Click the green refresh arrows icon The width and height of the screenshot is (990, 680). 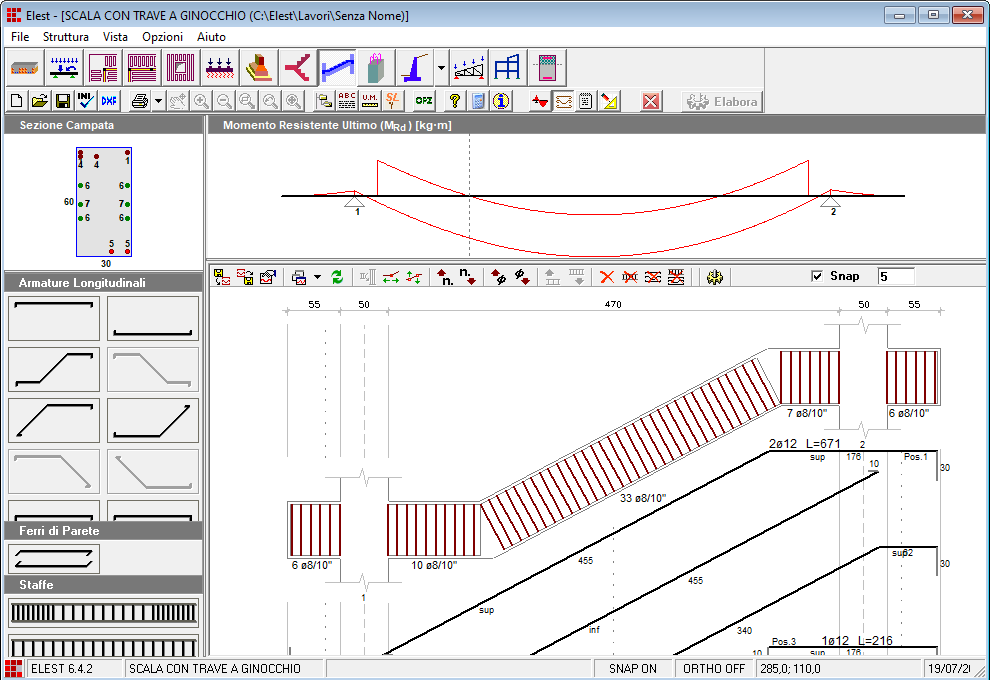[337, 277]
